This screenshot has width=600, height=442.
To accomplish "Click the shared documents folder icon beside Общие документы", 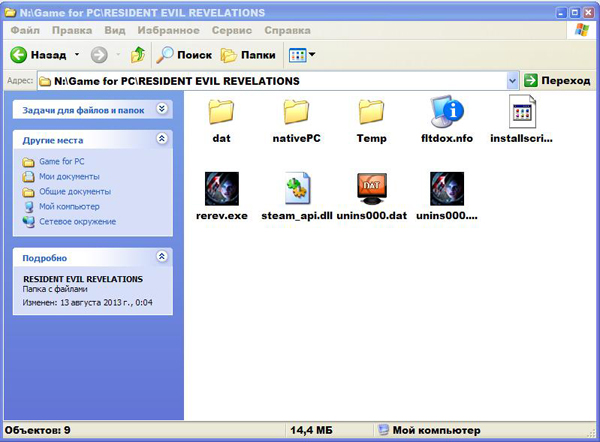I will pos(28,192).
